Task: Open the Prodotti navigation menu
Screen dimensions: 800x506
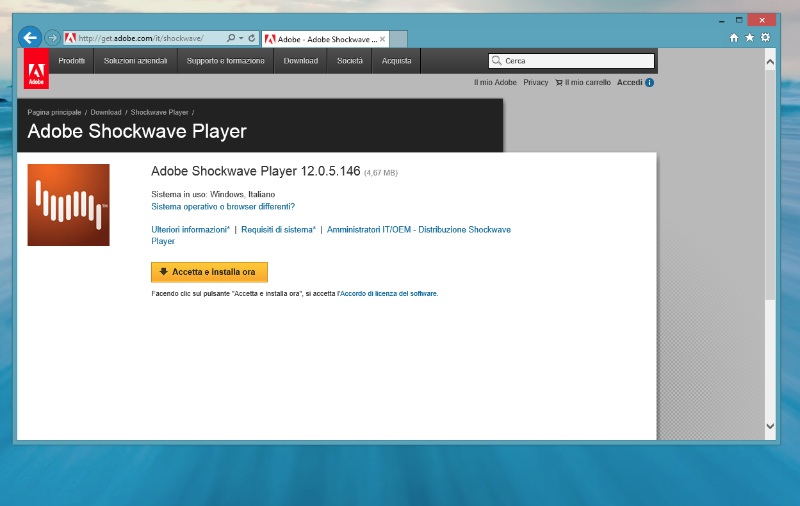Action: point(72,61)
